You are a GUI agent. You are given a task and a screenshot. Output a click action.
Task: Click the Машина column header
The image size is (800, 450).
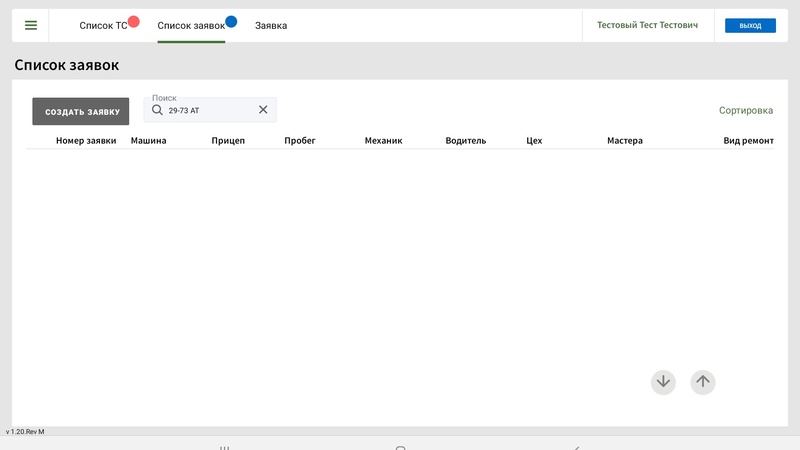148,141
